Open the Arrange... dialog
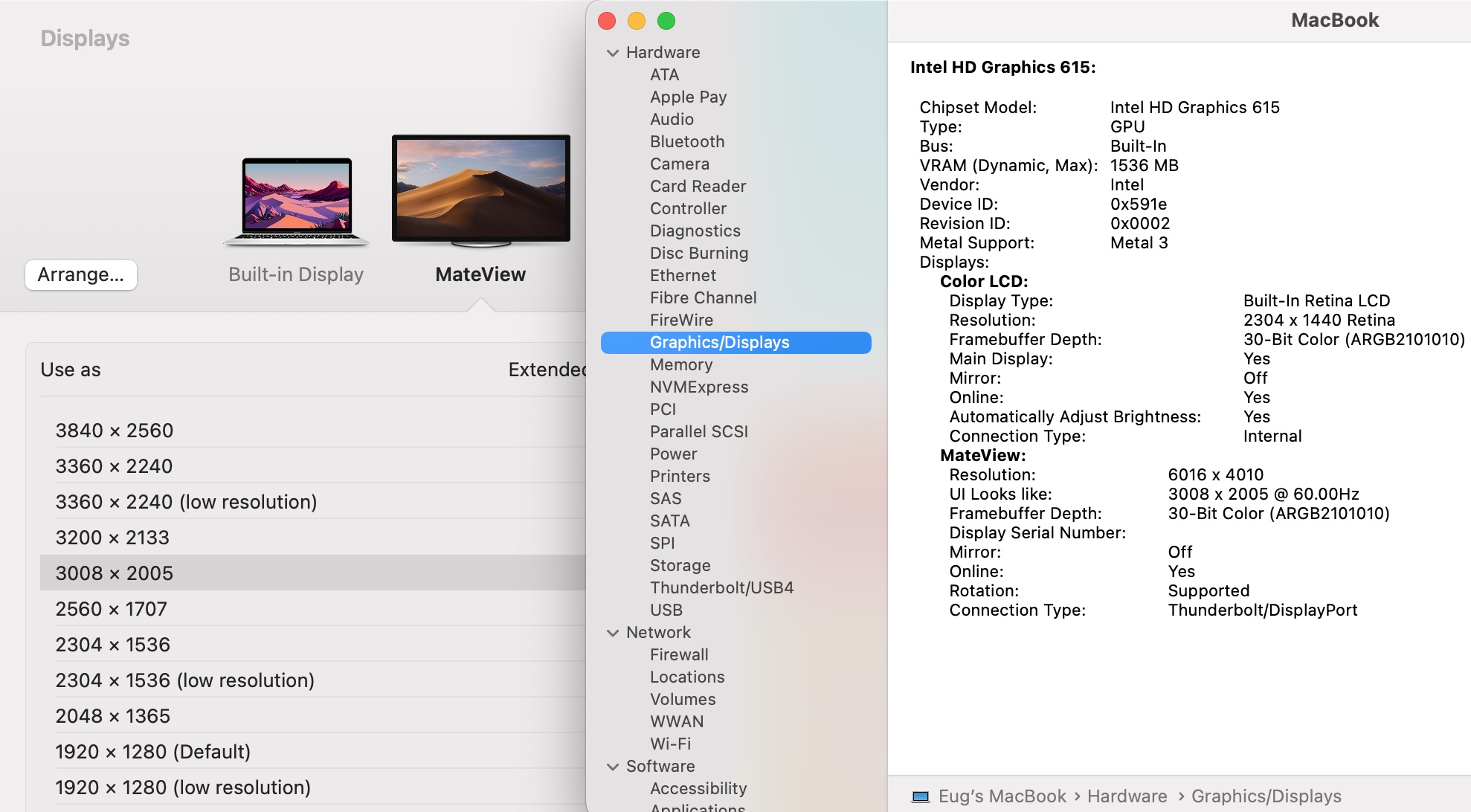This screenshot has width=1471, height=812. tap(81, 275)
